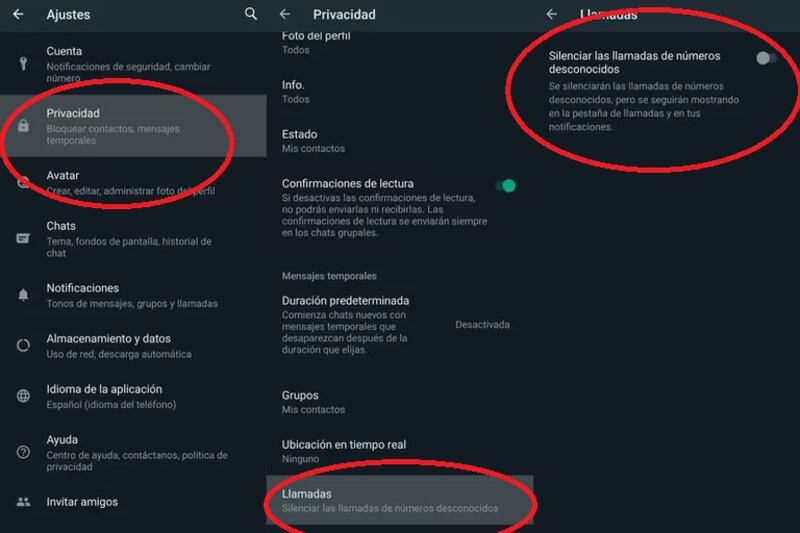Image resolution: width=800 pixels, height=533 pixels.
Task: Tap the back arrow beside Ajustes
Action: (18, 15)
